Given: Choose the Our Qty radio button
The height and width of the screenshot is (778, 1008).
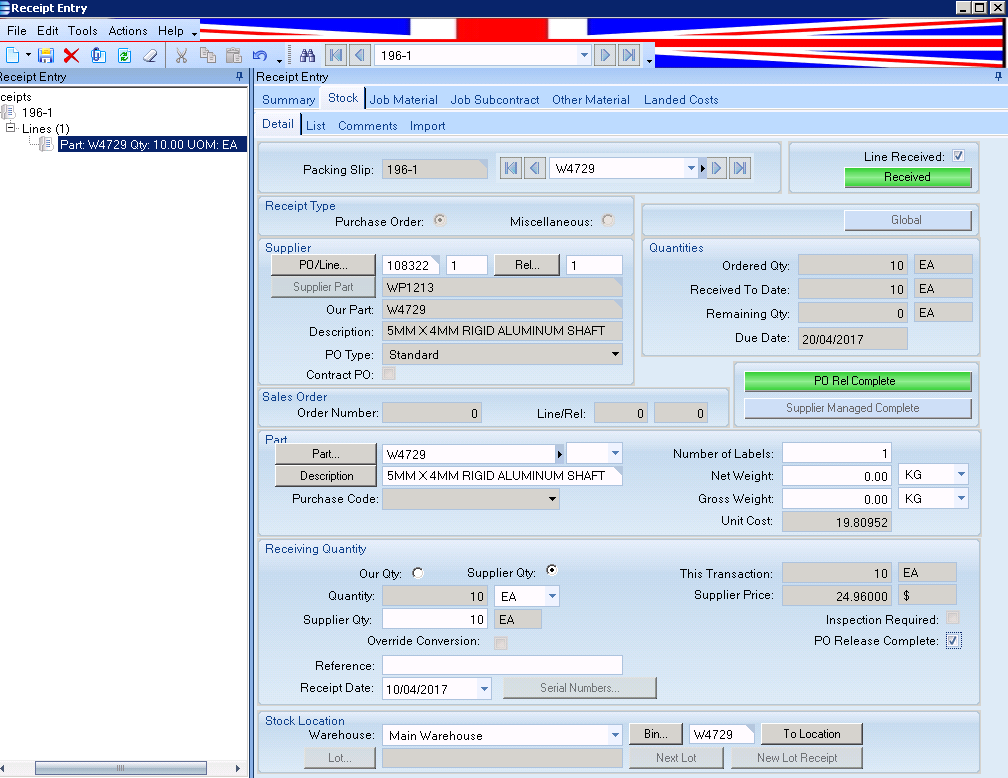Looking at the screenshot, I should [418, 573].
